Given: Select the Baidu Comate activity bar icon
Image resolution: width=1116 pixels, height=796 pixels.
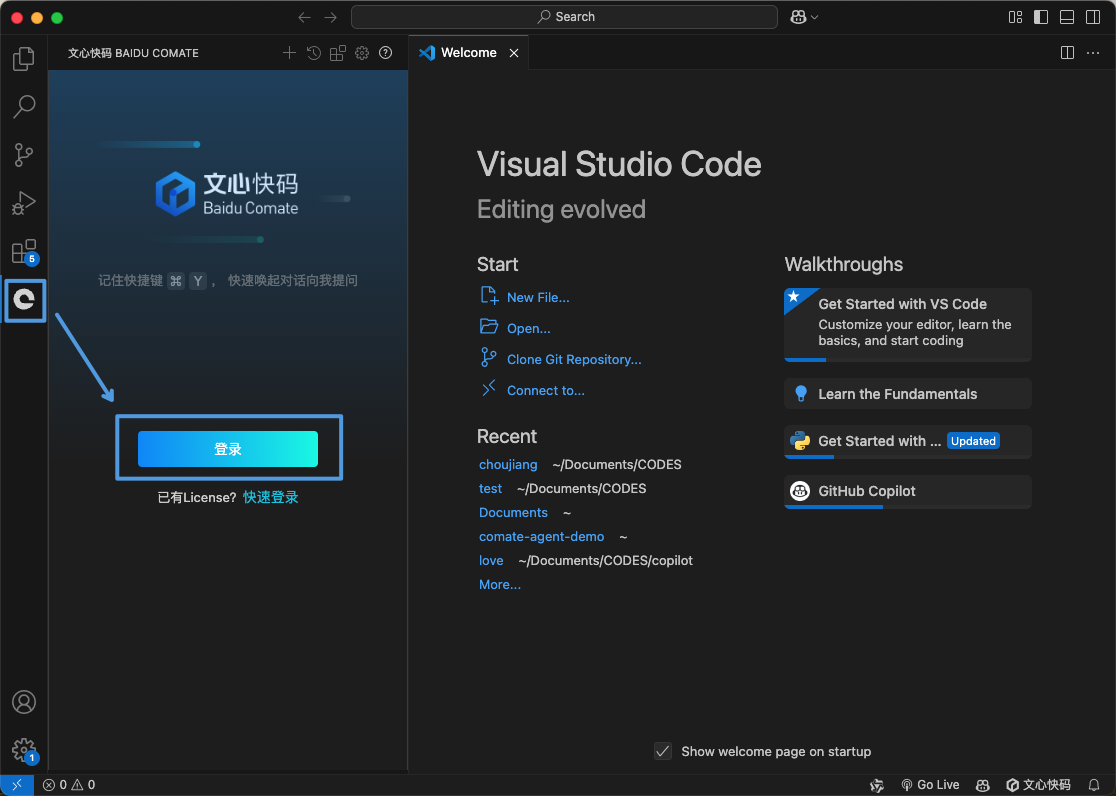Looking at the screenshot, I should (24, 300).
